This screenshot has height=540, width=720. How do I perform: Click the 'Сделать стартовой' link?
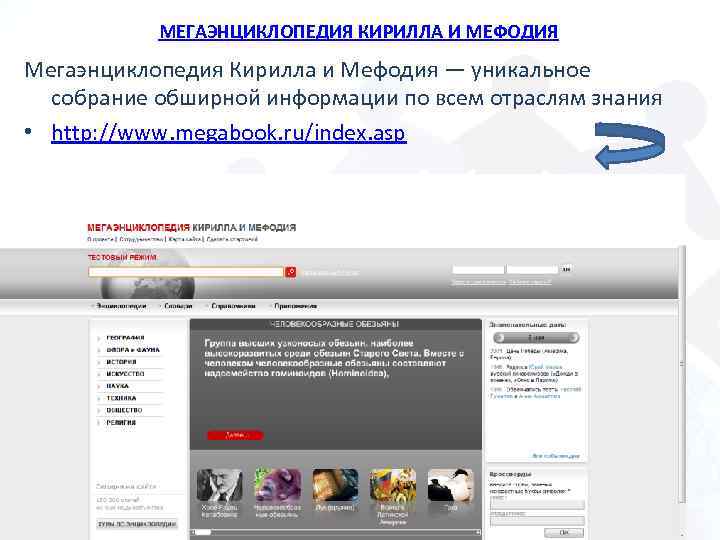(232, 239)
